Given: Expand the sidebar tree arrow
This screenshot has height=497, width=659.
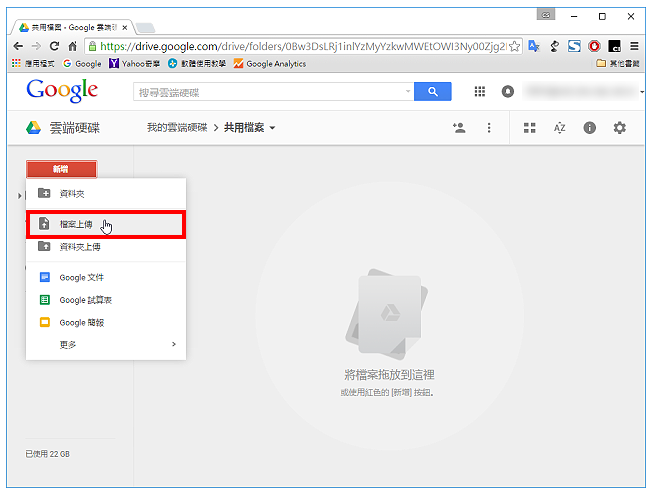Looking at the screenshot, I should coord(19,196).
